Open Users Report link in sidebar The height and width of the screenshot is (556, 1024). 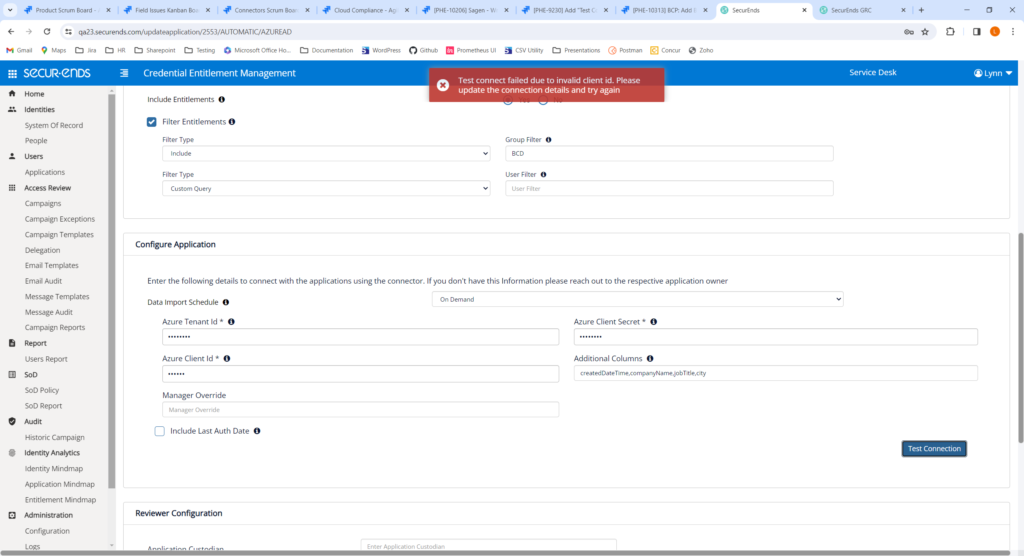point(46,359)
